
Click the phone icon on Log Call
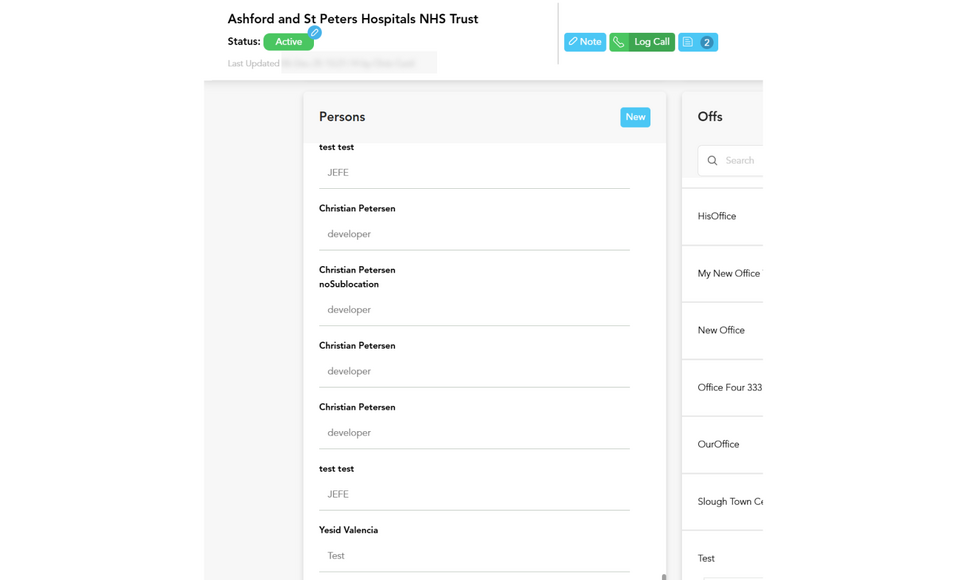619,42
